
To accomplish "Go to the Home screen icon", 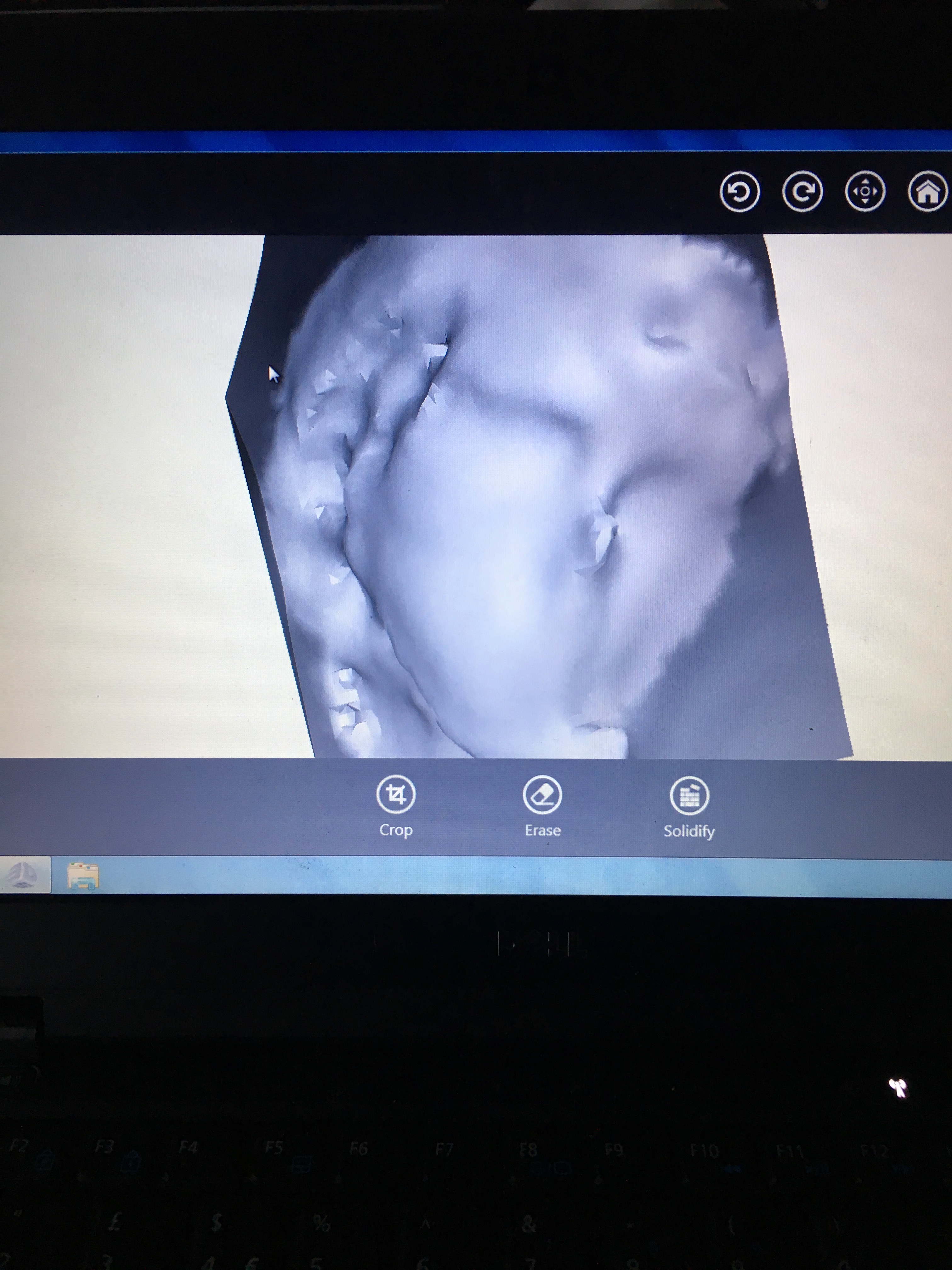I will pos(928,192).
